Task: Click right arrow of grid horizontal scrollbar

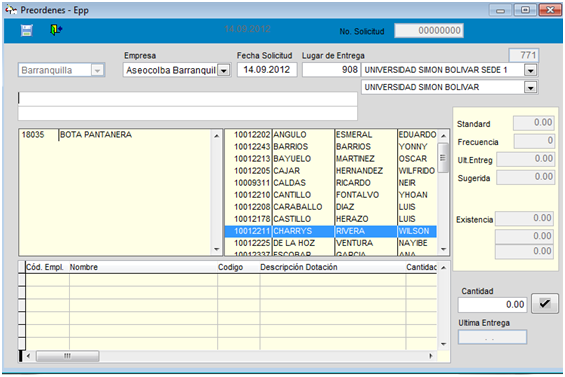Action: click(x=431, y=356)
